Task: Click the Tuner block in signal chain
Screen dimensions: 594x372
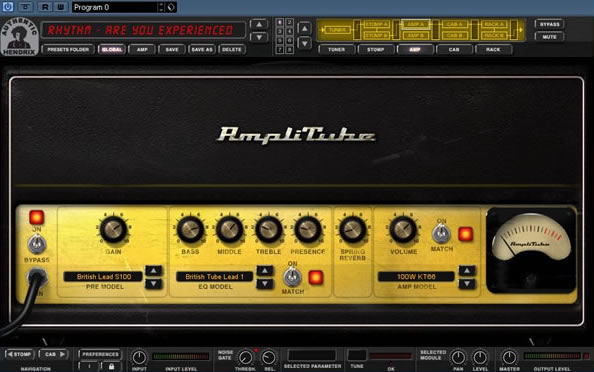Action: 337,30
